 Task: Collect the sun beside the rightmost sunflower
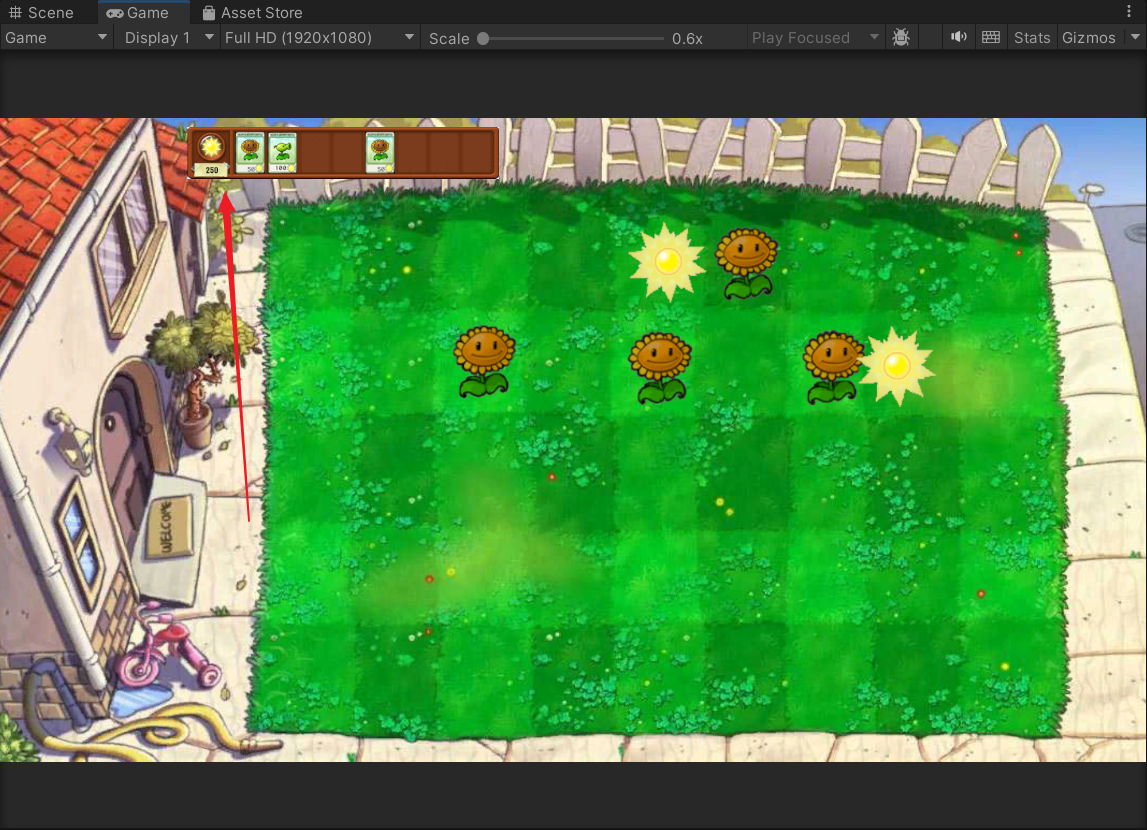(896, 366)
